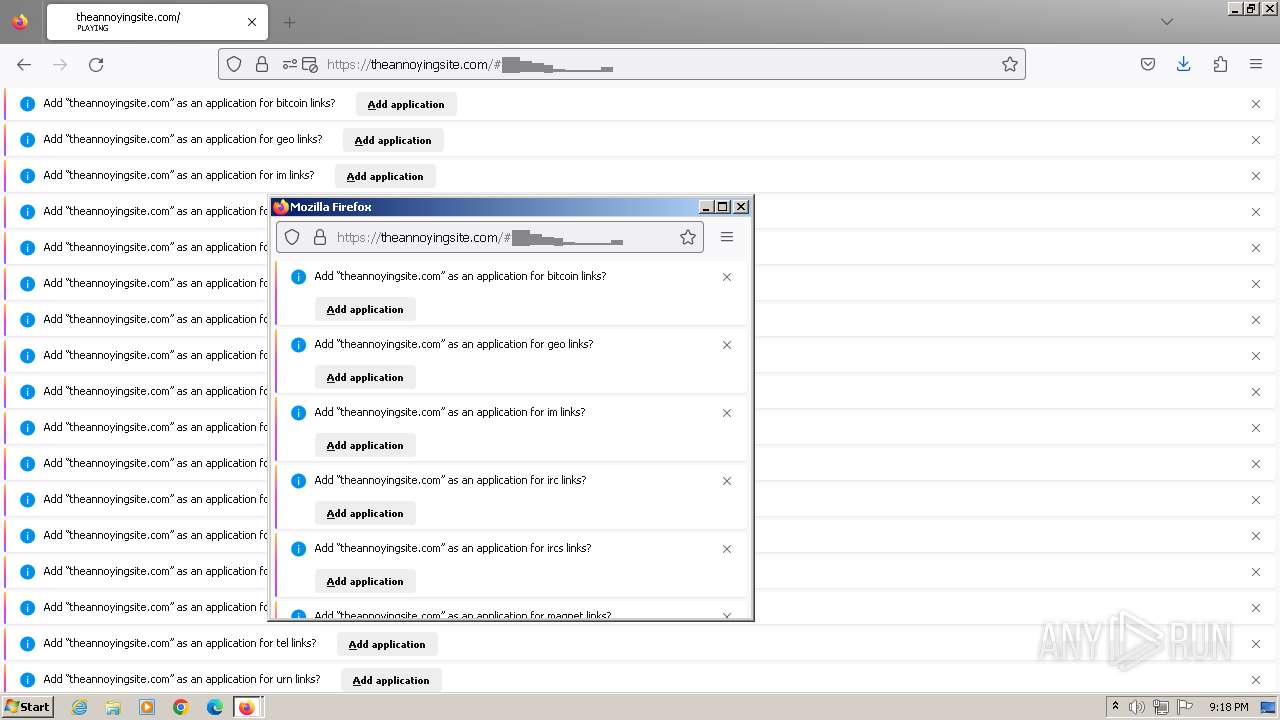Open permissions icon in main address bar
The image size is (1280, 720).
point(290,64)
